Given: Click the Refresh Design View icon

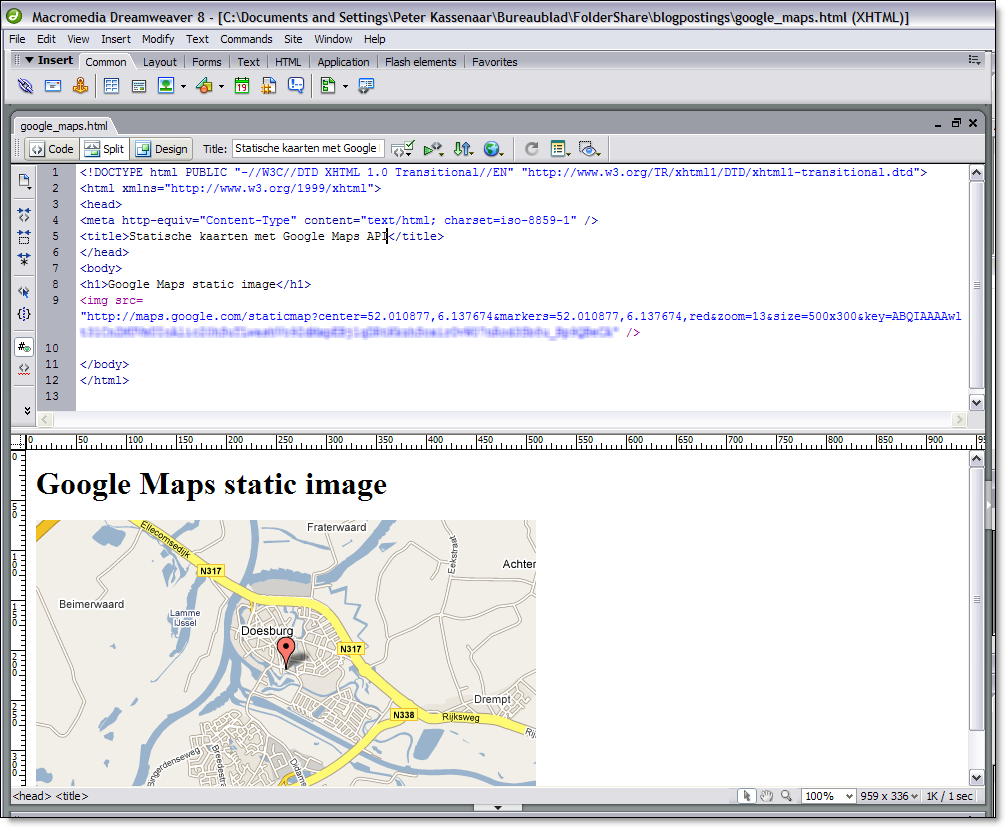Looking at the screenshot, I should (x=532, y=149).
